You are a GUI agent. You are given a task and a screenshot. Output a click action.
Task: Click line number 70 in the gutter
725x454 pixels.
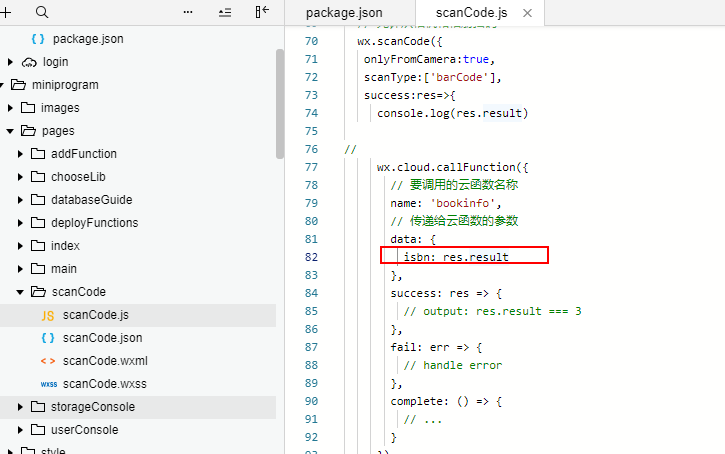[311, 42]
